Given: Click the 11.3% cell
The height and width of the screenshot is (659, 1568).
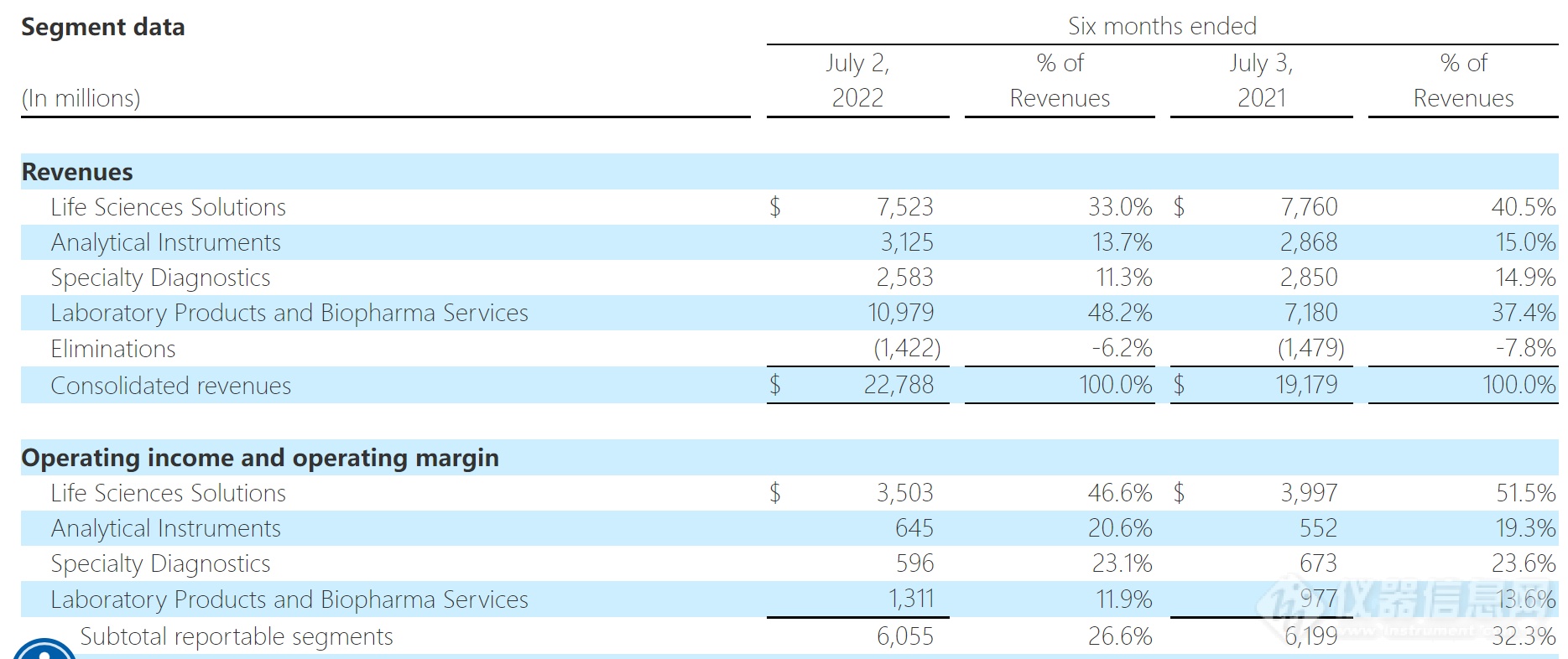Looking at the screenshot, I should click(x=1124, y=278).
